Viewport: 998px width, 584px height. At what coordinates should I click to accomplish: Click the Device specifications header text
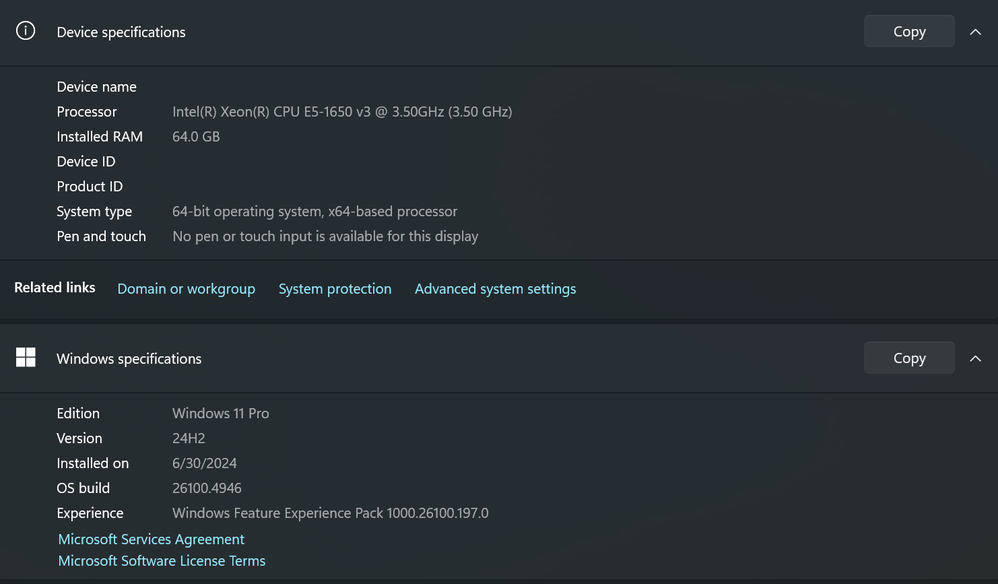pyautogui.click(x=121, y=32)
